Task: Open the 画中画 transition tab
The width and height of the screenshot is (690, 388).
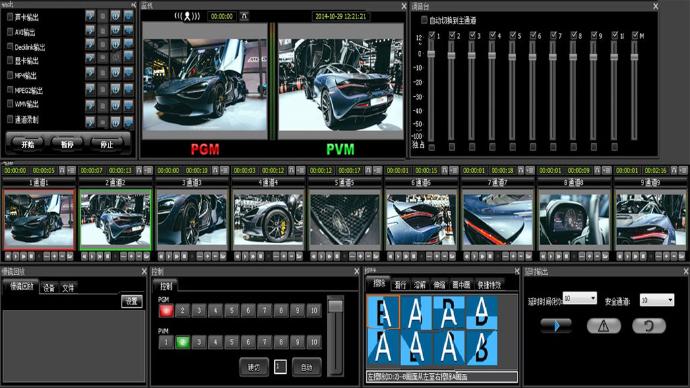Action: [461, 285]
